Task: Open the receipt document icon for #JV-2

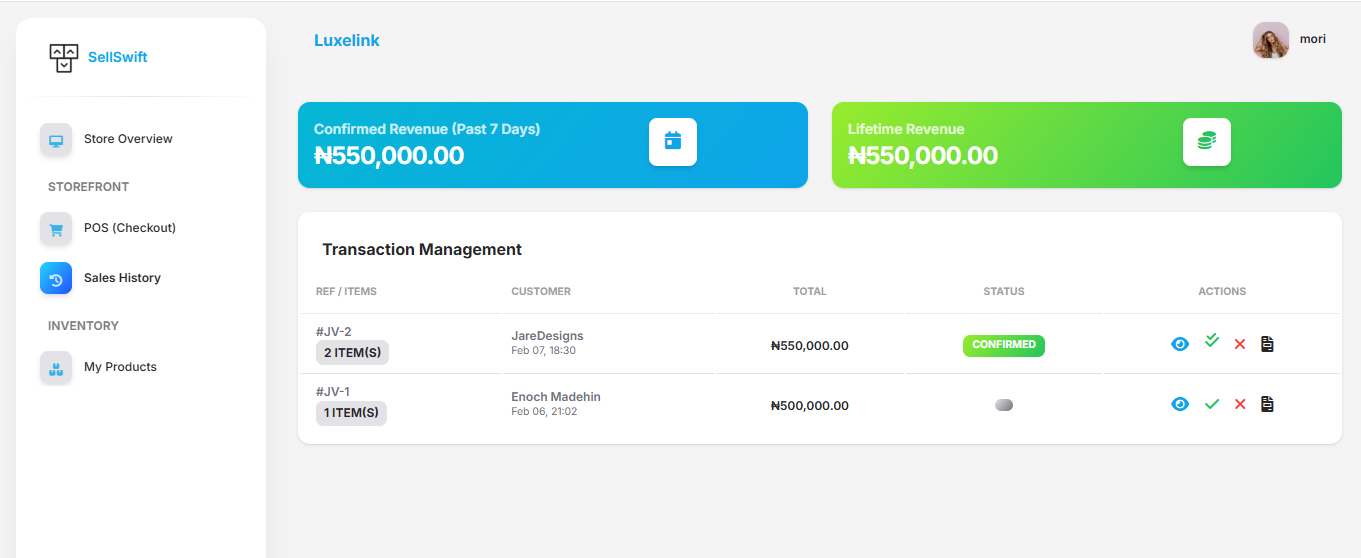Action: [x=1267, y=344]
